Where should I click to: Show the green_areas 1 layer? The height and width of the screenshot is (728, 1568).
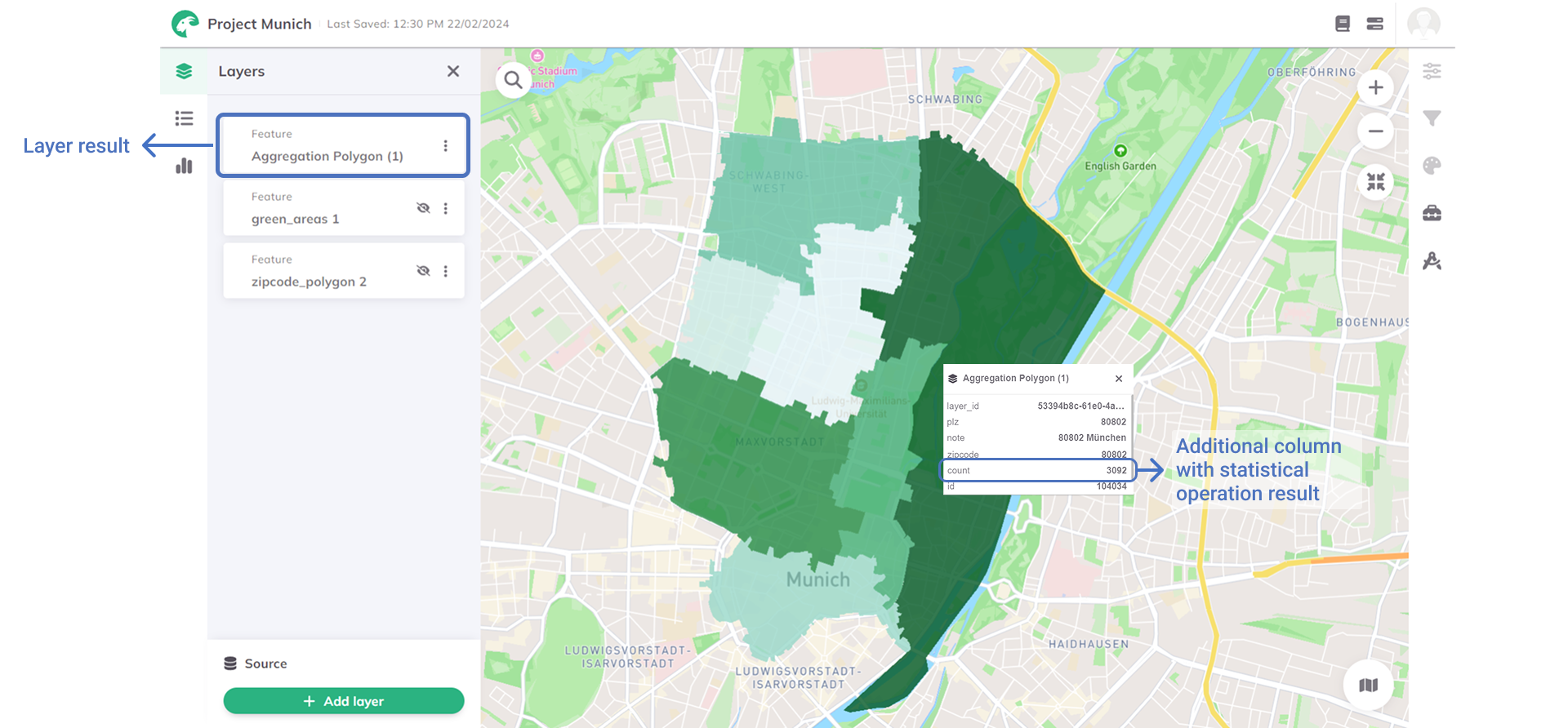pyautogui.click(x=423, y=208)
